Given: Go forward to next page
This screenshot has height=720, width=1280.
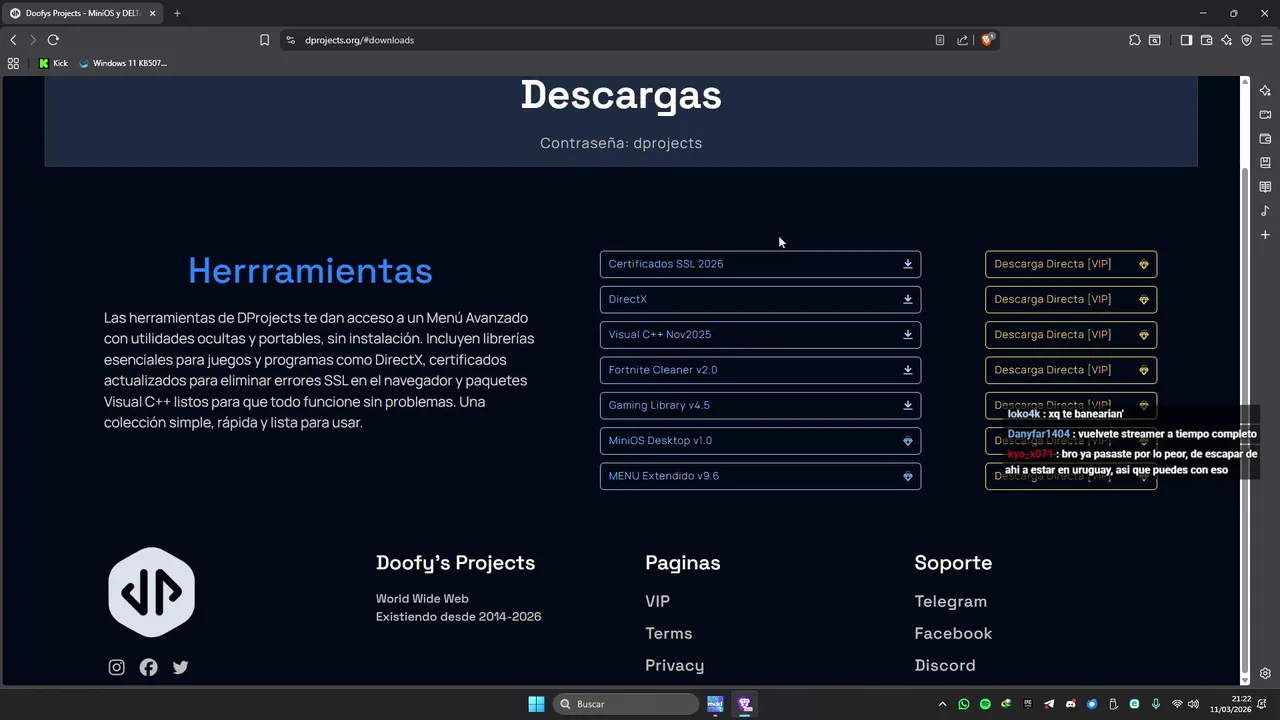Looking at the screenshot, I should [33, 40].
